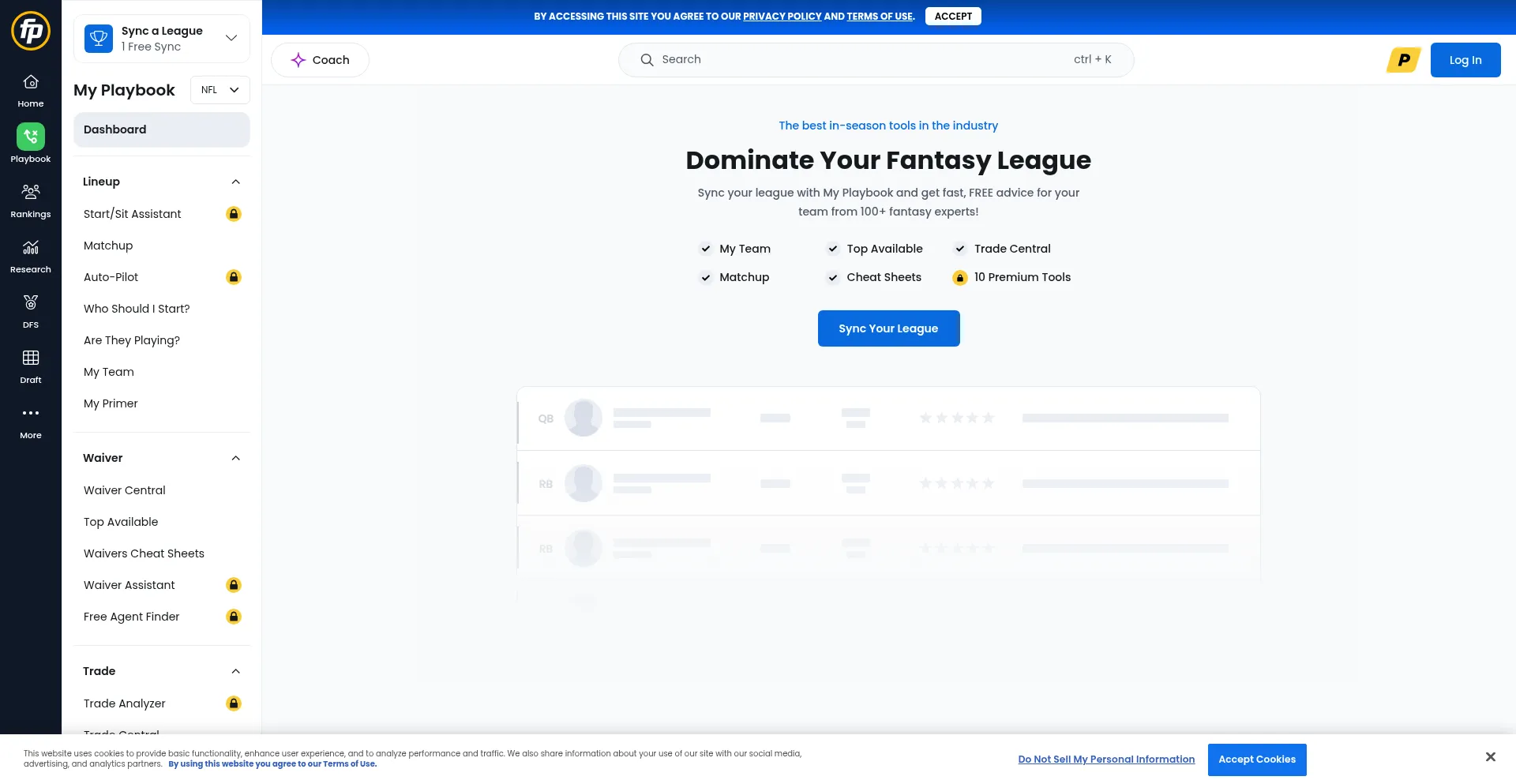Collapse the Trade section
This screenshot has width=1516, height=784.
tap(235, 671)
